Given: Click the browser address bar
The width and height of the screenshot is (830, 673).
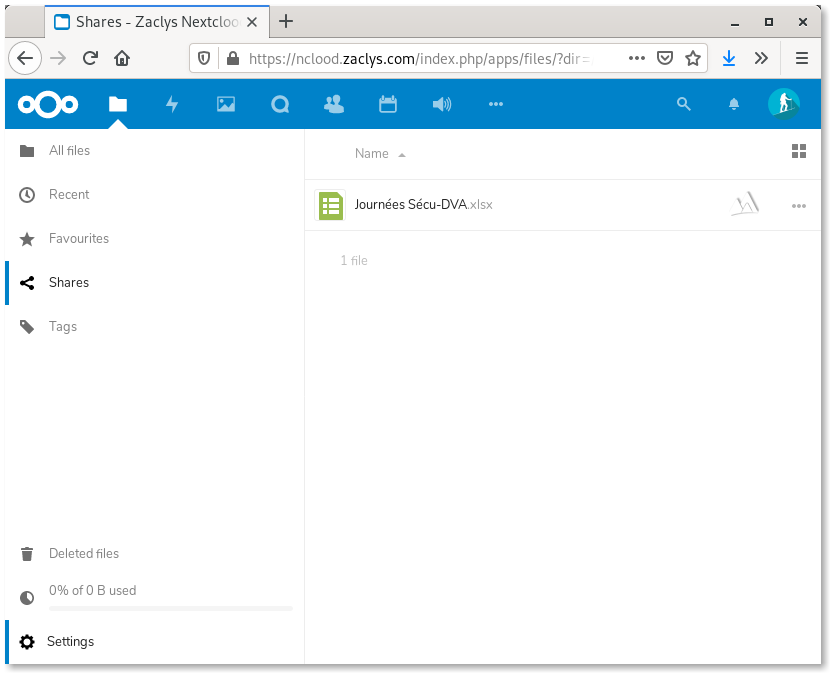Looking at the screenshot, I should tap(420, 58).
